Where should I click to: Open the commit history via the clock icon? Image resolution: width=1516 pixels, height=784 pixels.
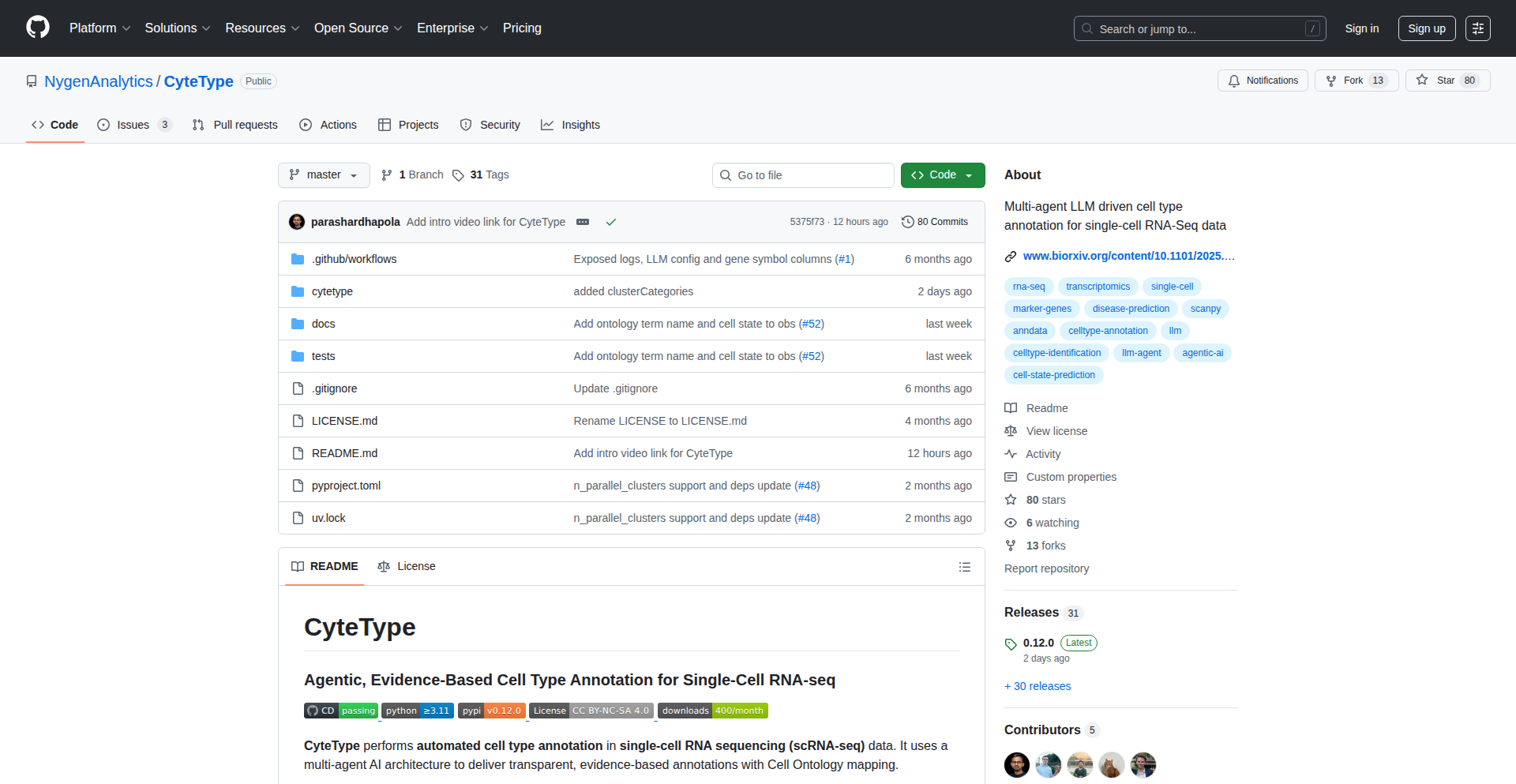pyautogui.click(x=906, y=222)
